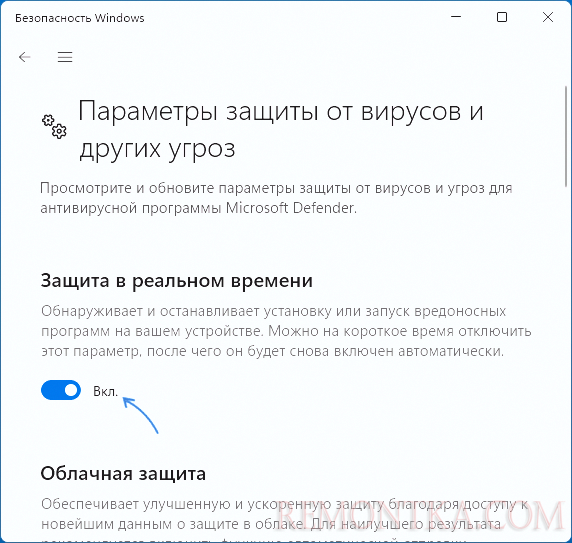The height and width of the screenshot is (543, 572).
Task: Toggle the real-time protection switch off
Action: [x=61, y=390]
